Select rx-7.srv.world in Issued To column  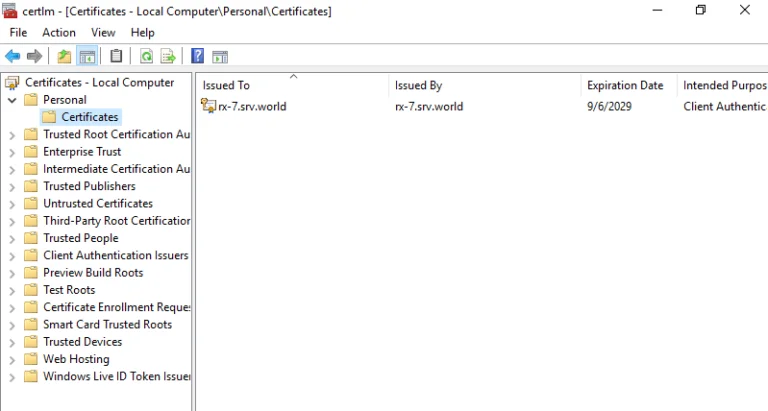pos(252,106)
